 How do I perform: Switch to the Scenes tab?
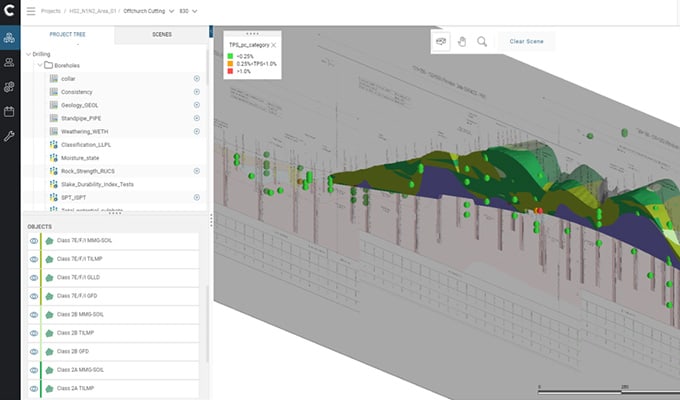point(161,34)
